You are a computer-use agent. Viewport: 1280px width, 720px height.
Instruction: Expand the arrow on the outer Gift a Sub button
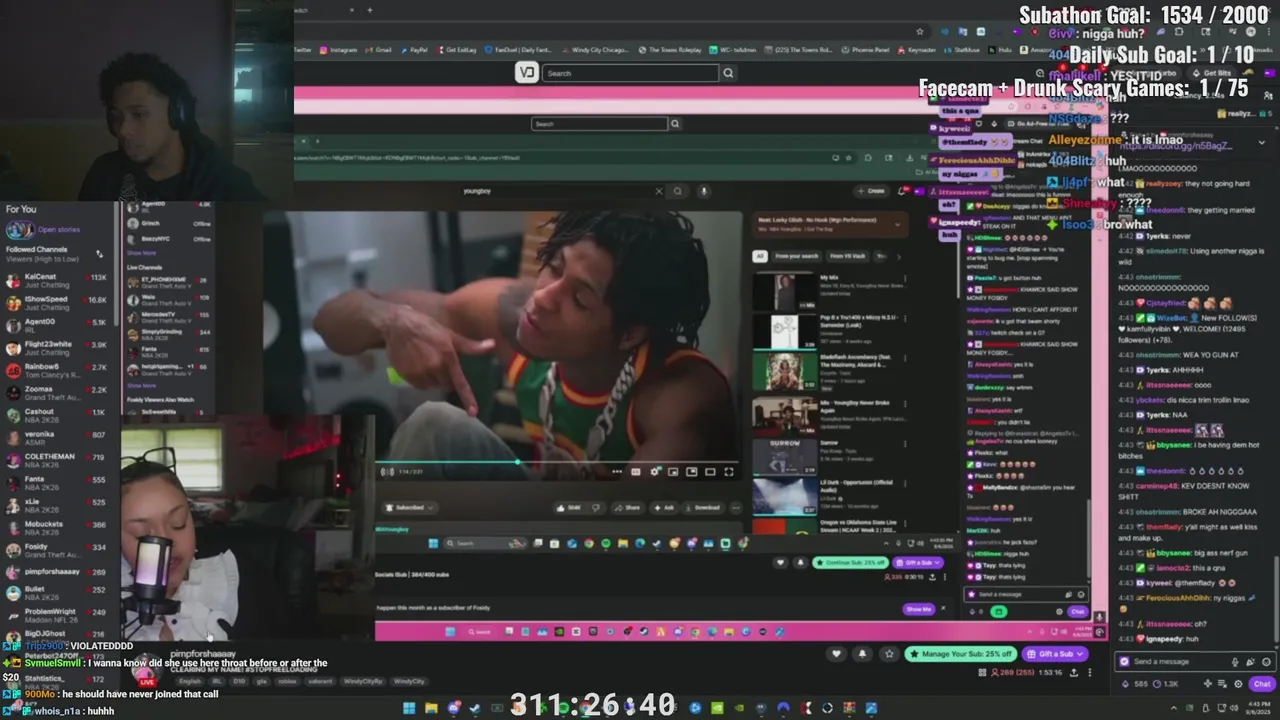1081,654
